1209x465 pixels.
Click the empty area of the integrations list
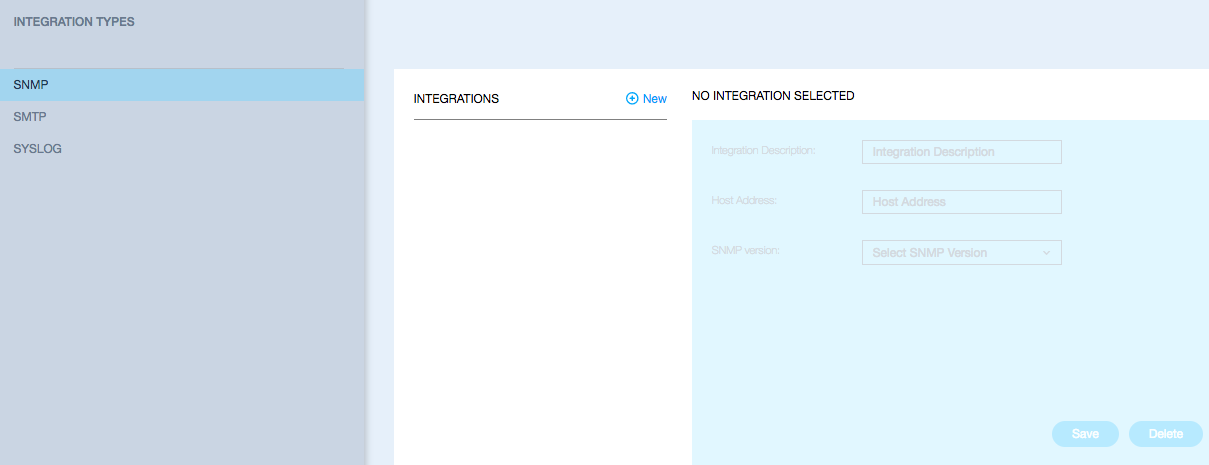tap(540, 290)
